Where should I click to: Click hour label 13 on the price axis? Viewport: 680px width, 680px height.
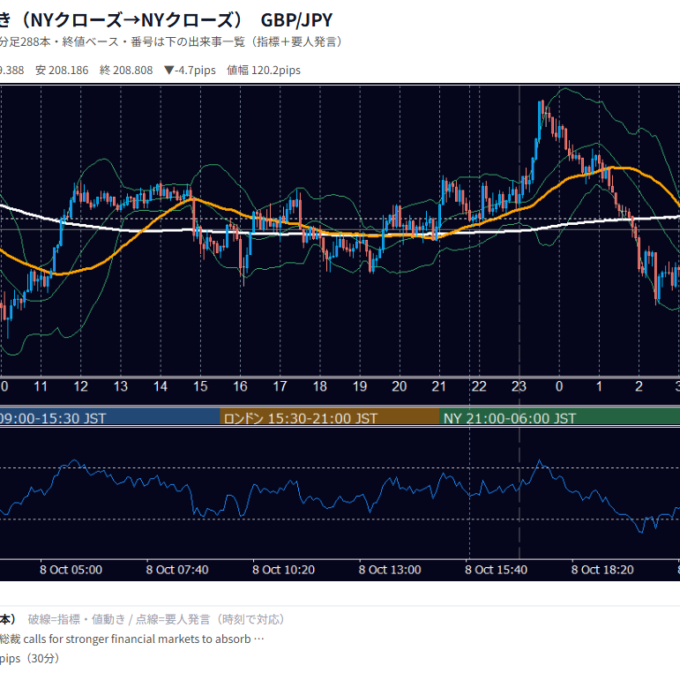(121, 386)
